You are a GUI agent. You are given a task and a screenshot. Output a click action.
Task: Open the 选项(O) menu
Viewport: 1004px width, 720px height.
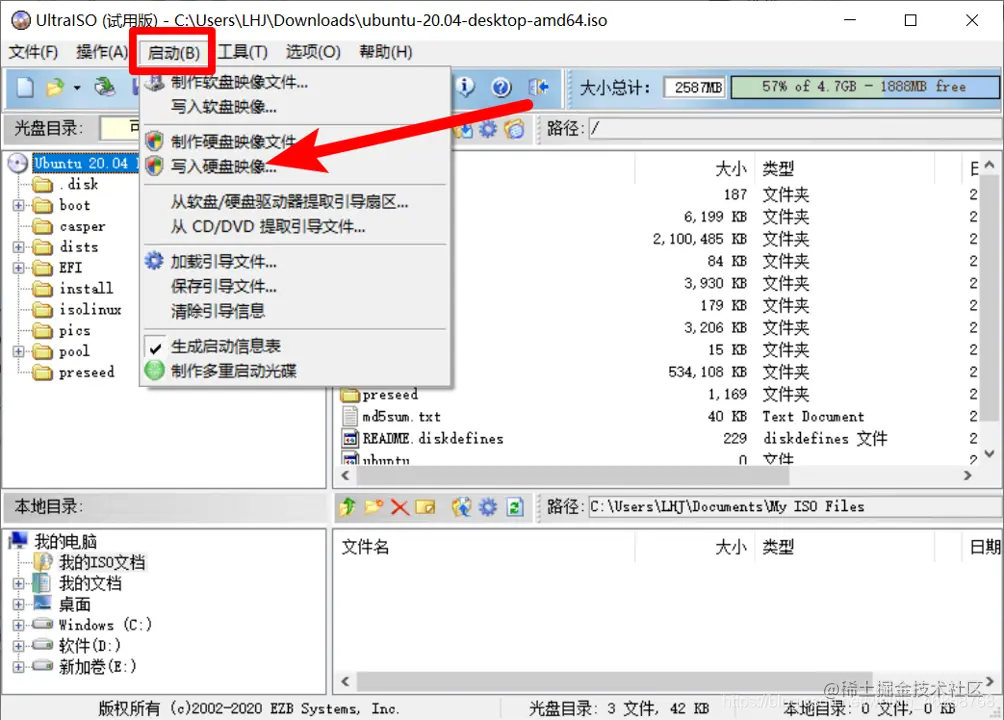(x=312, y=52)
